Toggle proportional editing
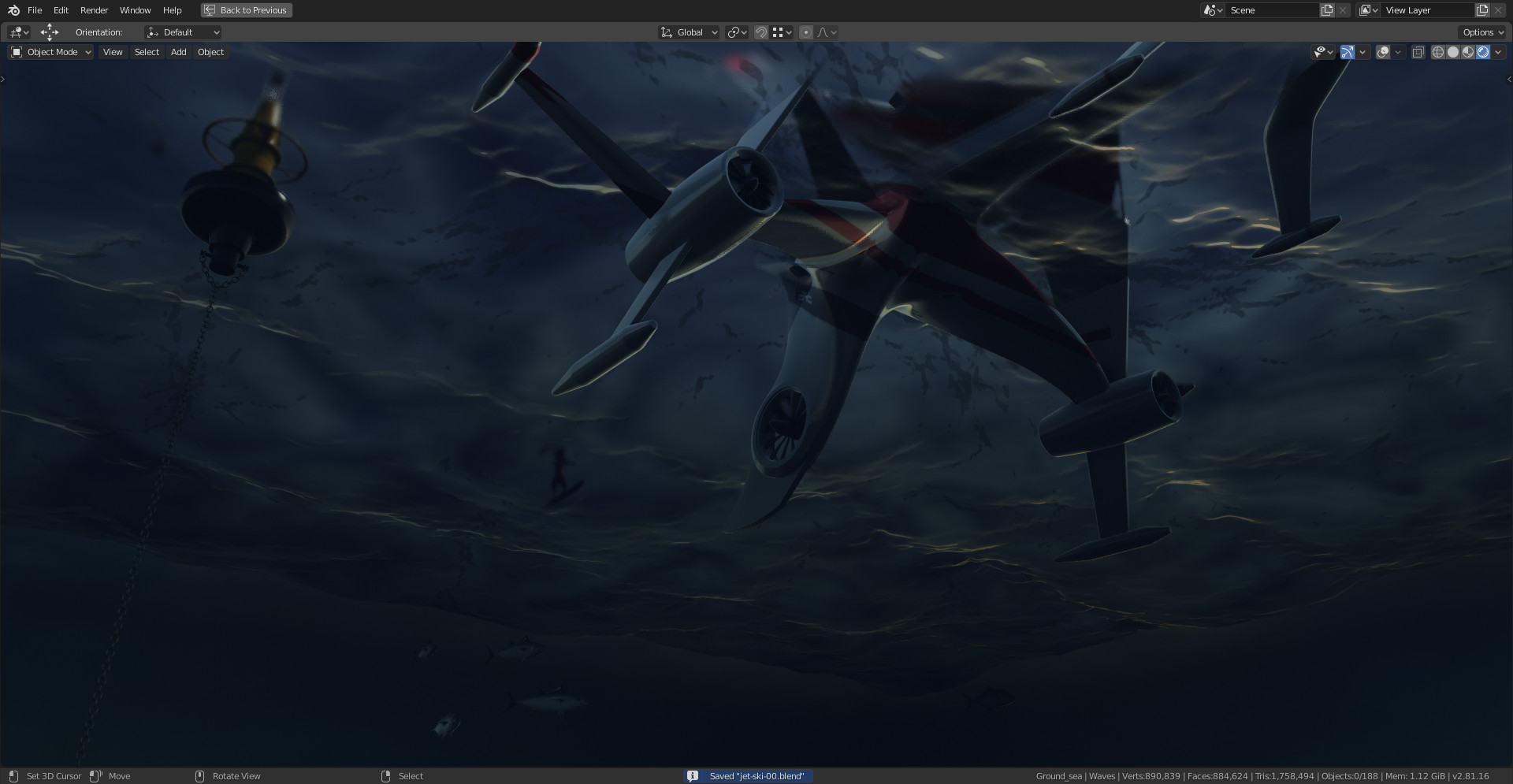The width and height of the screenshot is (1513, 784). click(806, 32)
